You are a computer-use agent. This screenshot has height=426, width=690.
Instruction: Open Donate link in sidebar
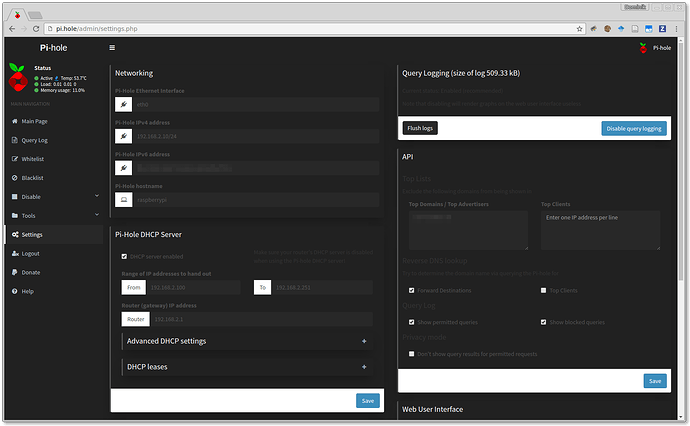31,272
